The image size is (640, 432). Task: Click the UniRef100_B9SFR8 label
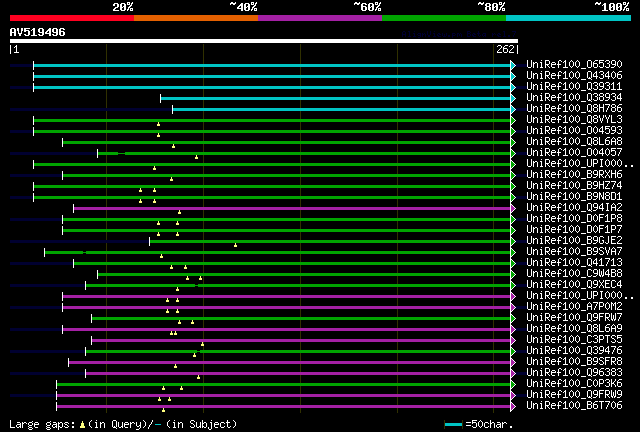(574, 362)
